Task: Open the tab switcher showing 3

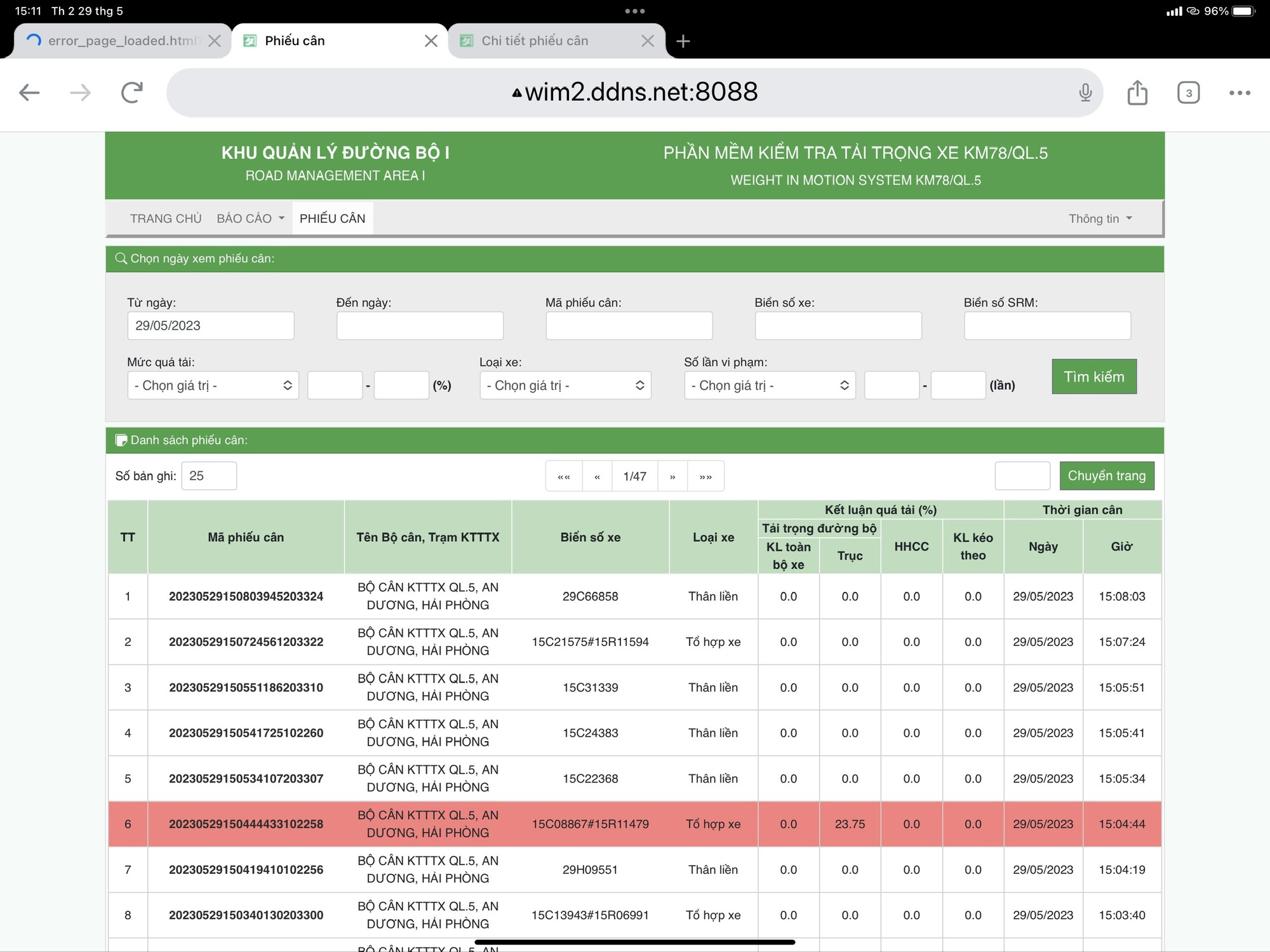Action: (x=1188, y=93)
